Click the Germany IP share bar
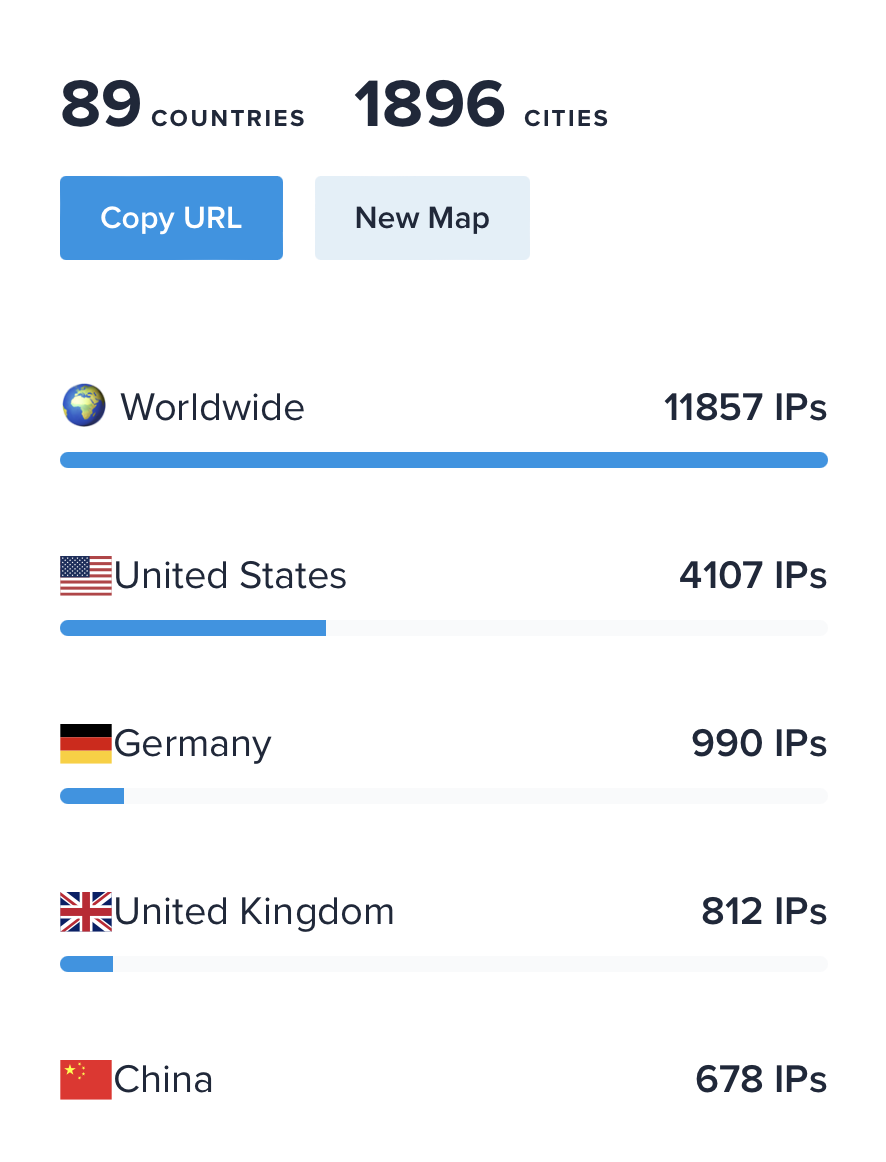This screenshot has width=886, height=1162. pos(443,796)
